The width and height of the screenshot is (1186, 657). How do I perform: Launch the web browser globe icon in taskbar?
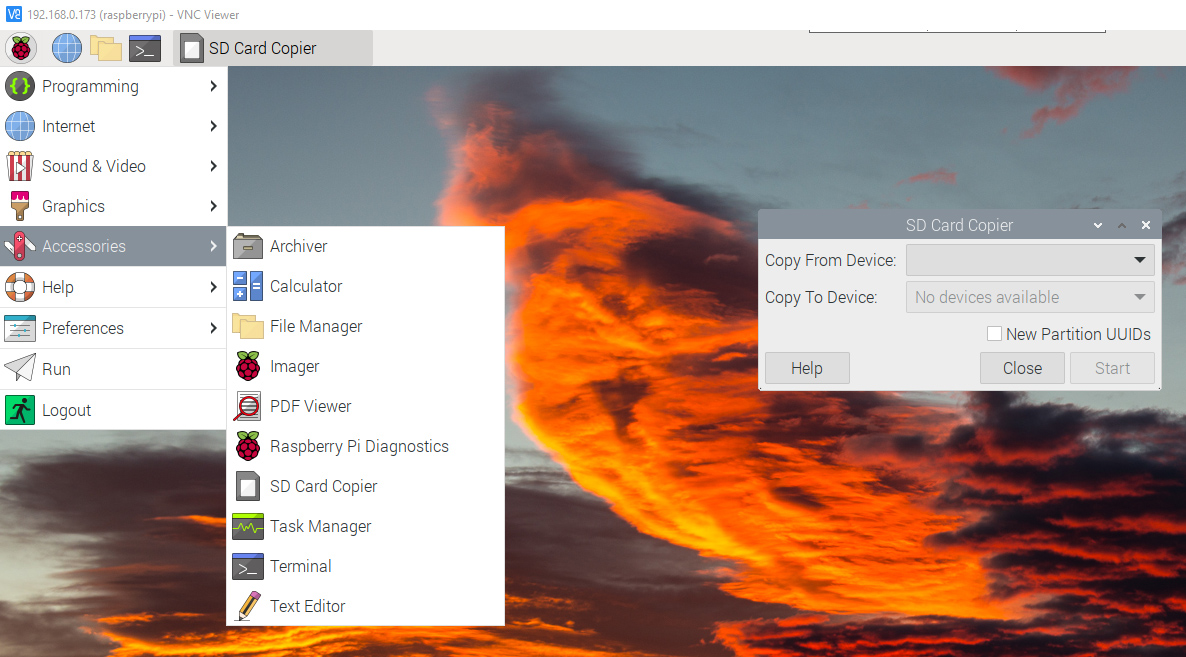click(67, 48)
